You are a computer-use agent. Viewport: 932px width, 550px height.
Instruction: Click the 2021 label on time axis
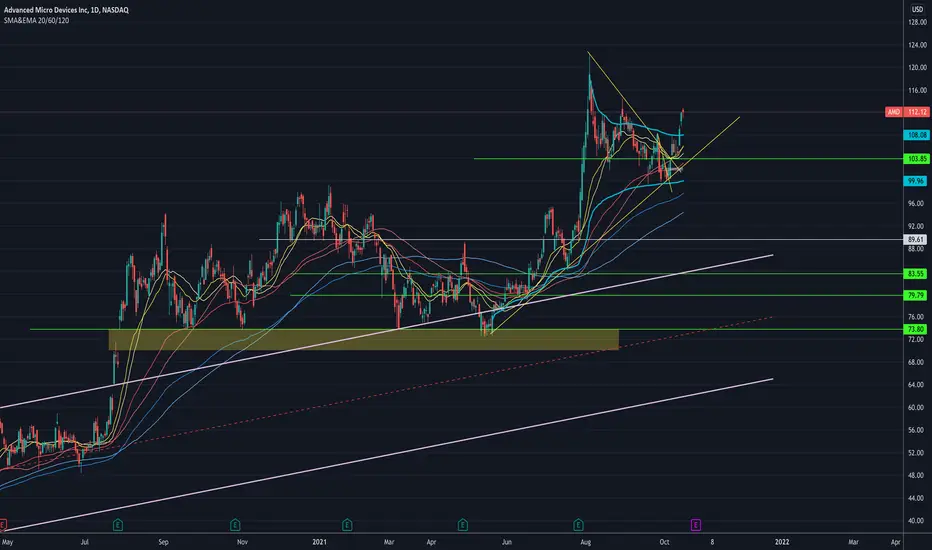coord(320,542)
